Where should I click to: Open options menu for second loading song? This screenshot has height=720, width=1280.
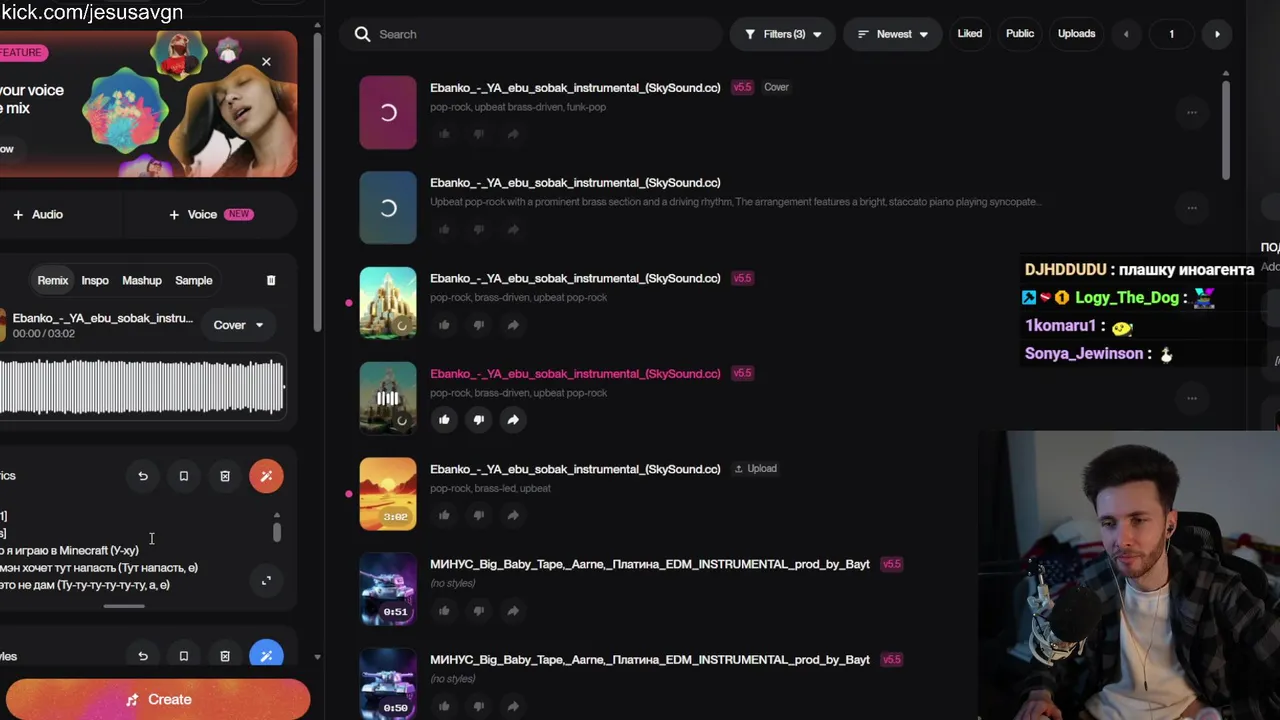(1192, 208)
